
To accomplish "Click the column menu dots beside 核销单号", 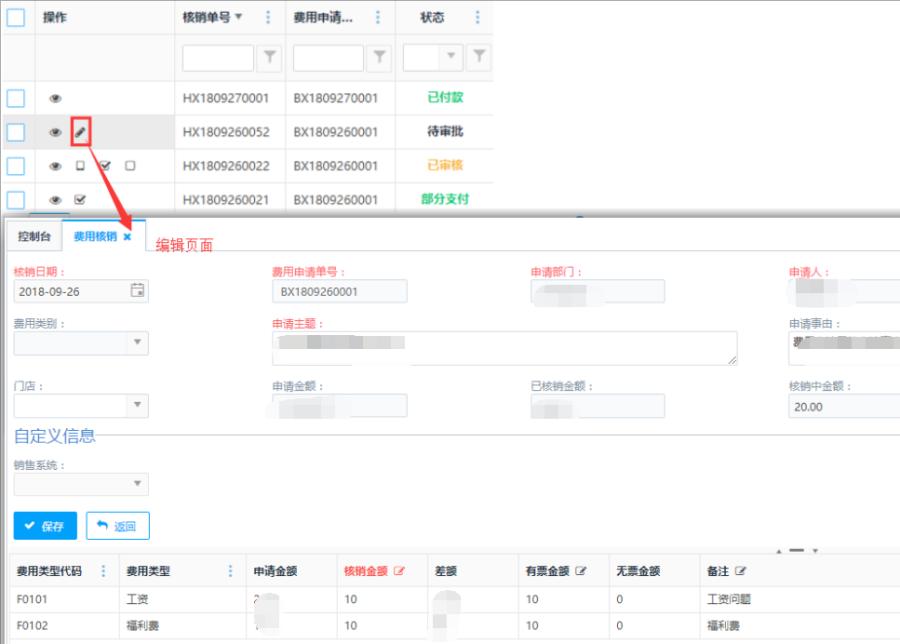I will coord(267,18).
